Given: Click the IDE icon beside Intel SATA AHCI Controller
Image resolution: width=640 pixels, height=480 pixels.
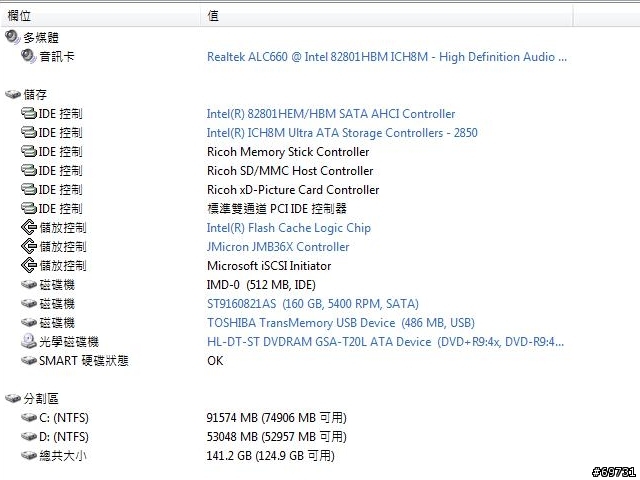Looking at the screenshot, I should coord(29,113).
